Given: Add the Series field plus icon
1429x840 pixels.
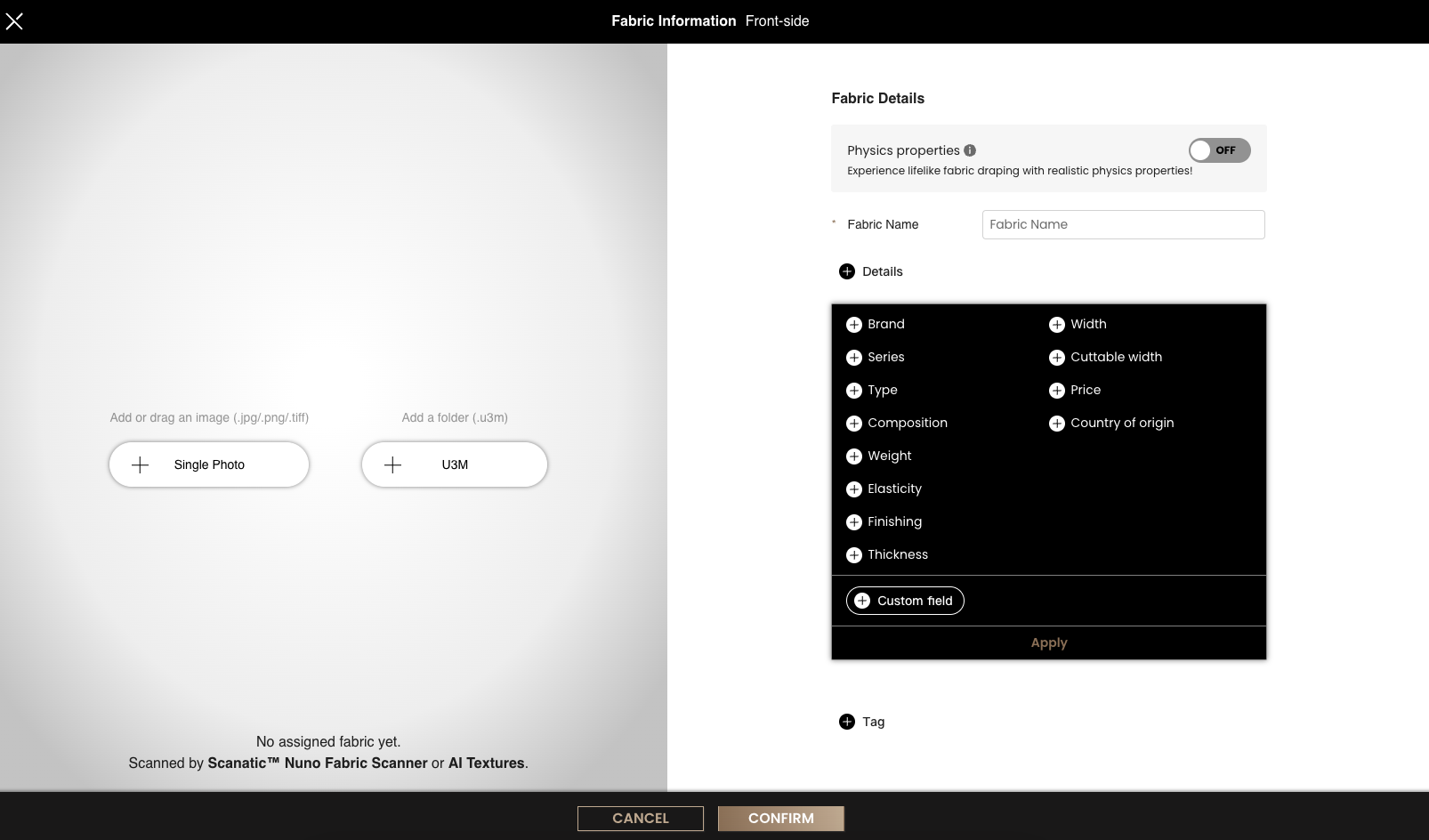Looking at the screenshot, I should click(854, 358).
